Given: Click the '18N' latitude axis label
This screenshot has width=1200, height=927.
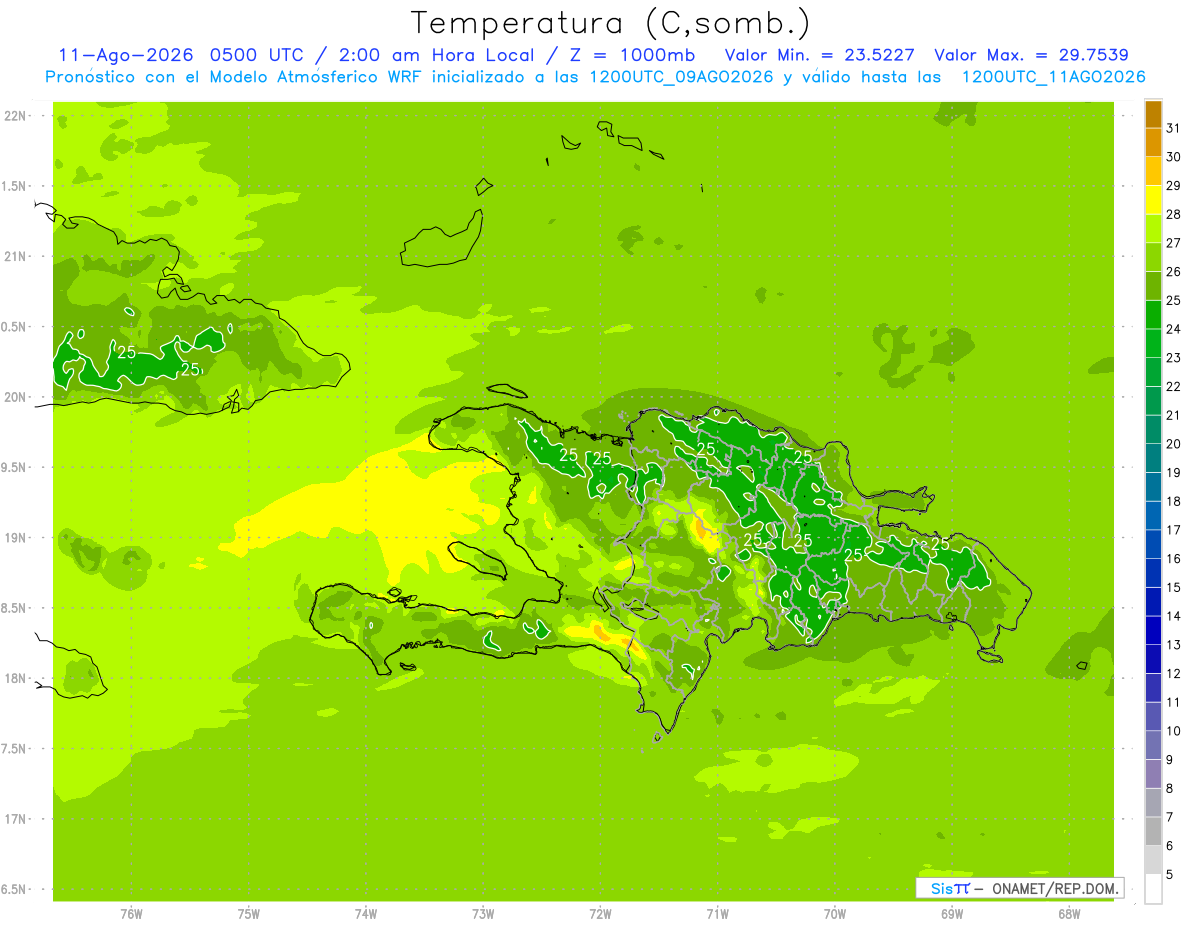Looking at the screenshot, I should point(16,678).
